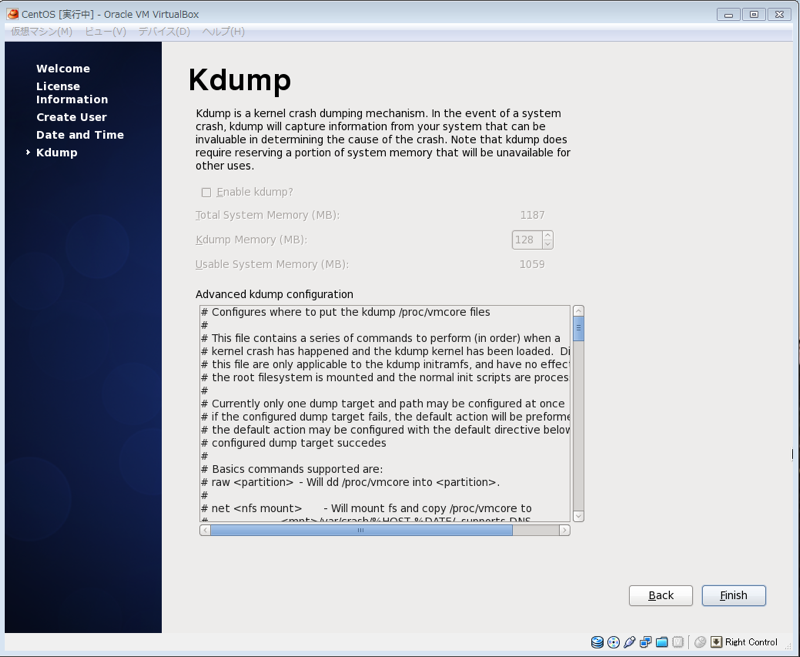
Task: Click the "Total System Memory (MB):" label
Action: 267,215
